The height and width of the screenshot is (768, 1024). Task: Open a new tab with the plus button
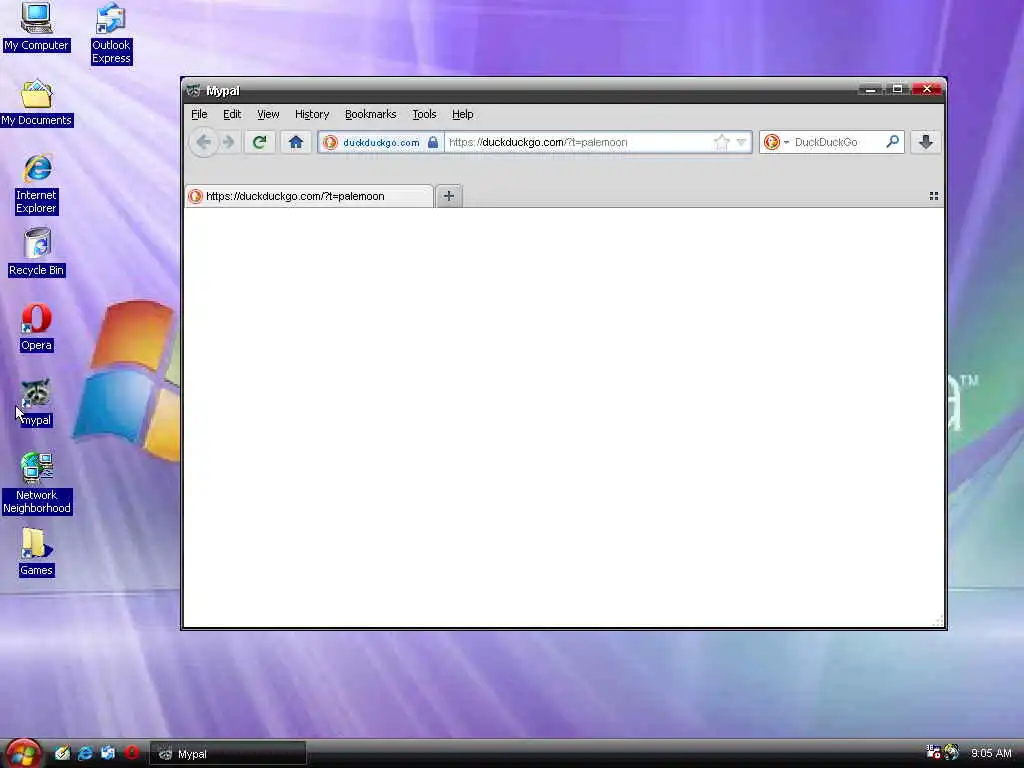pyautogui.click(x=449, y=196)
